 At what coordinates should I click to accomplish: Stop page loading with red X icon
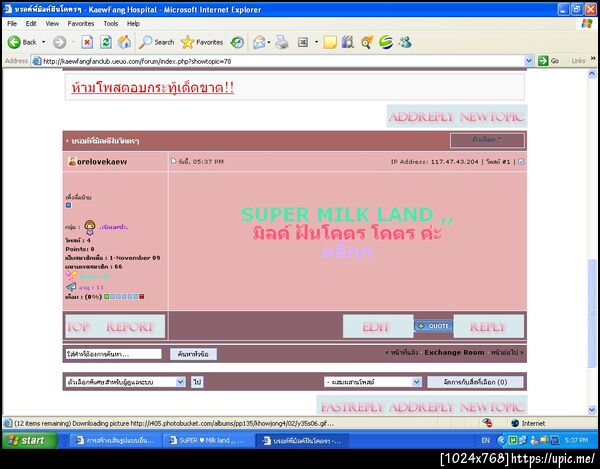pos(87,42)
